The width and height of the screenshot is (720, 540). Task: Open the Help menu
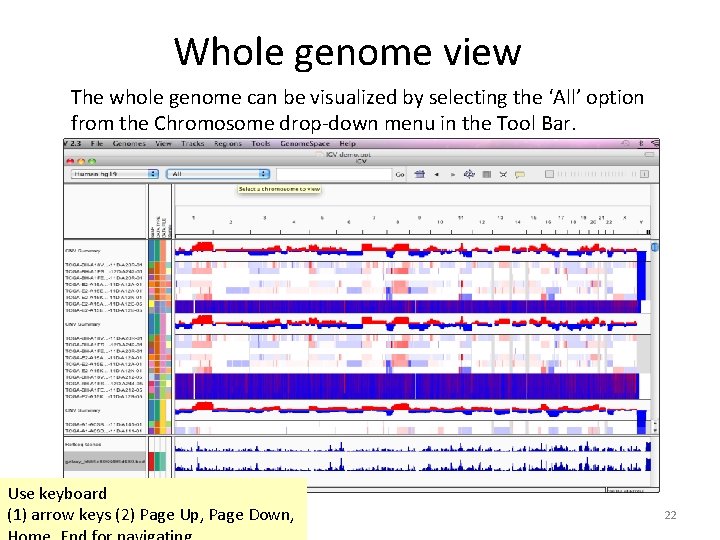point(348,143)
